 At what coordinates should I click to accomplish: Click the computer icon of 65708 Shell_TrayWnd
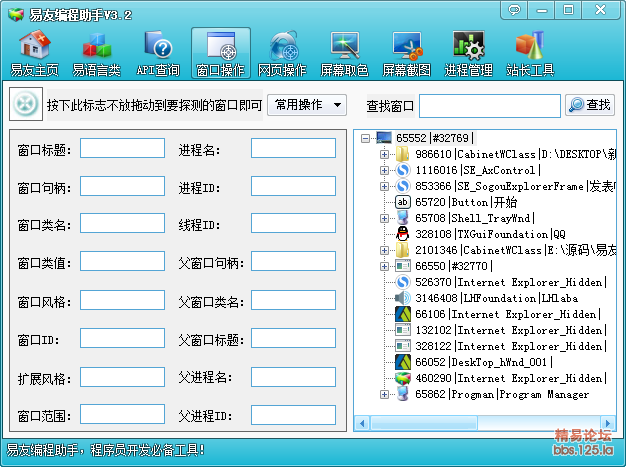pos(403,218)
